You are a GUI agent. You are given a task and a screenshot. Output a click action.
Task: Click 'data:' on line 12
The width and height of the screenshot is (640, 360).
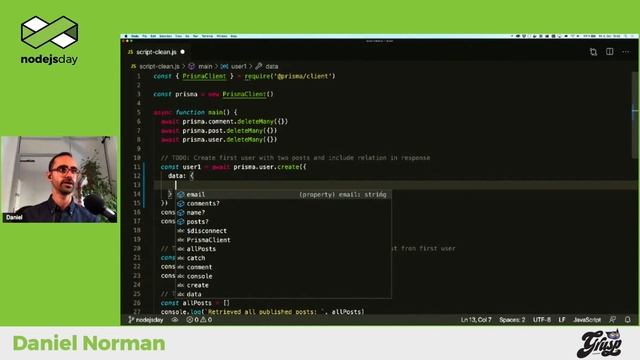click(x=177, y=176)
